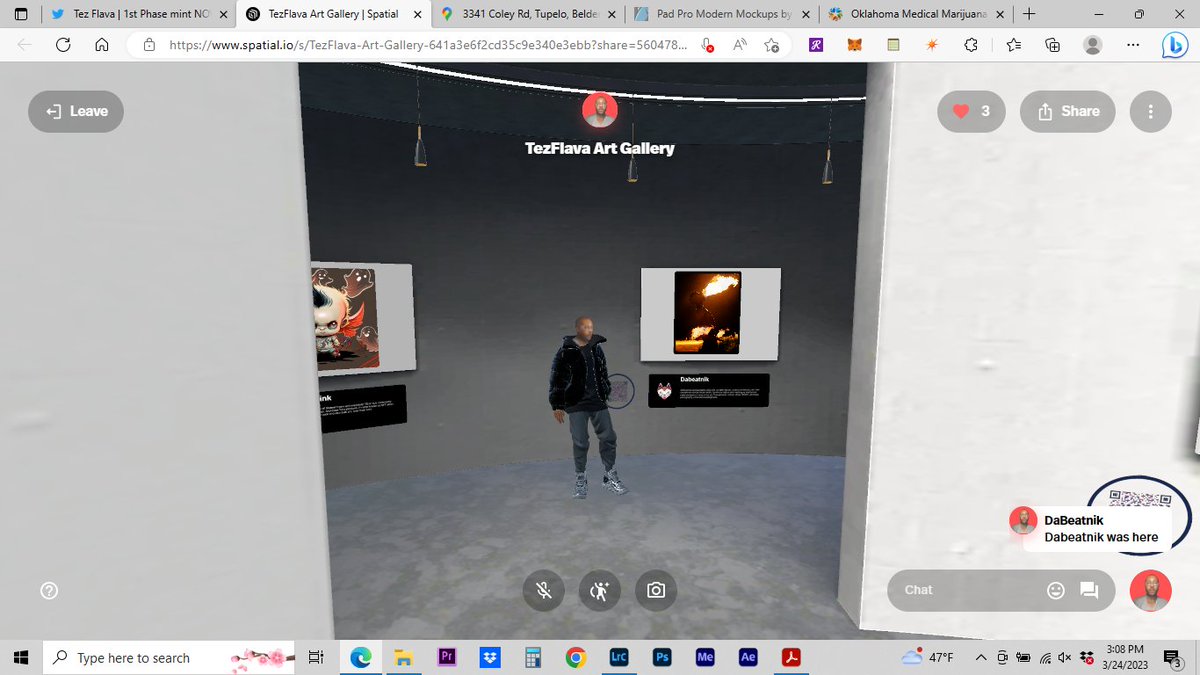
Task: Open the Favorites list icon
Action: [x=1013, y=45]
